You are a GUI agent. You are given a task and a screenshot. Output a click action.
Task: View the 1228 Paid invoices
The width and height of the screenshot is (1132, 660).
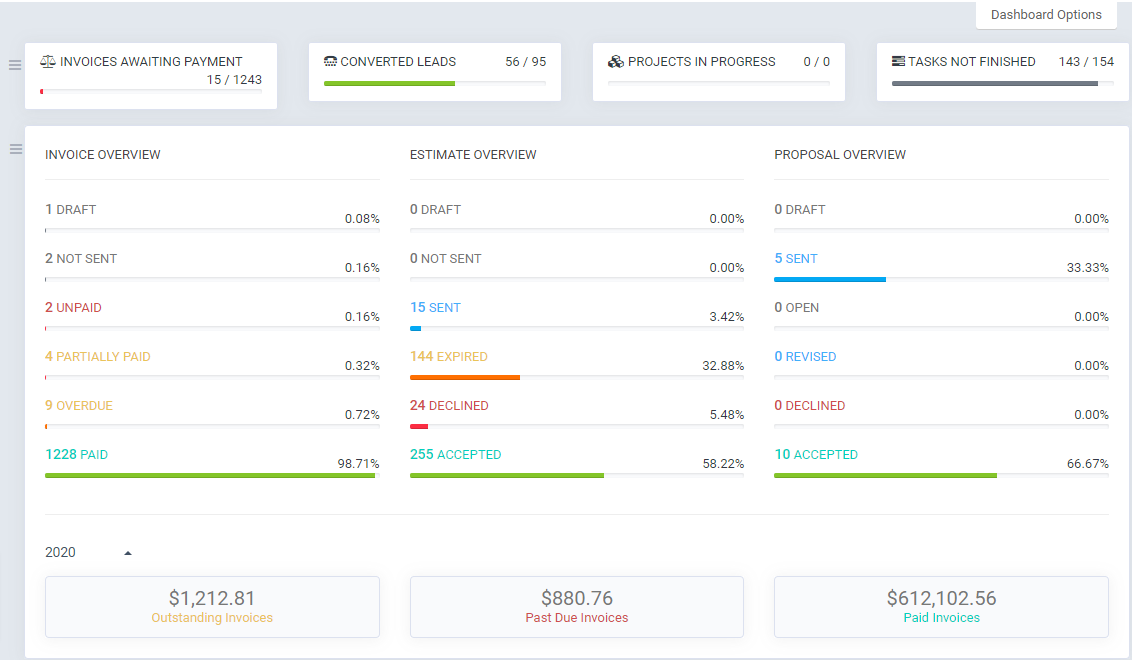(x=77, y=455)
